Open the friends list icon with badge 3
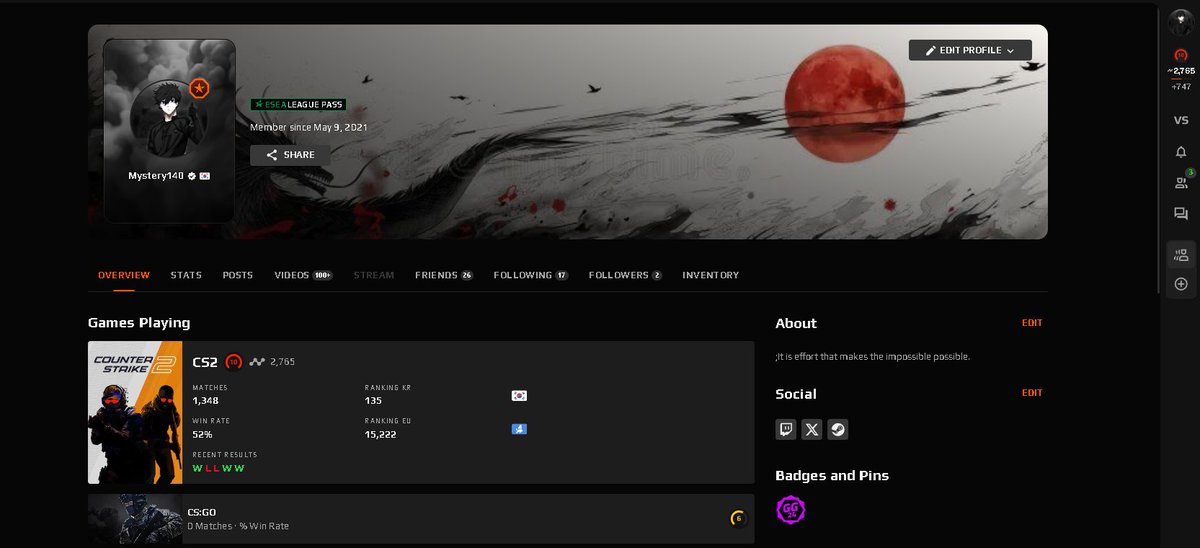The image size is (1200, 548). [1181, 183]
